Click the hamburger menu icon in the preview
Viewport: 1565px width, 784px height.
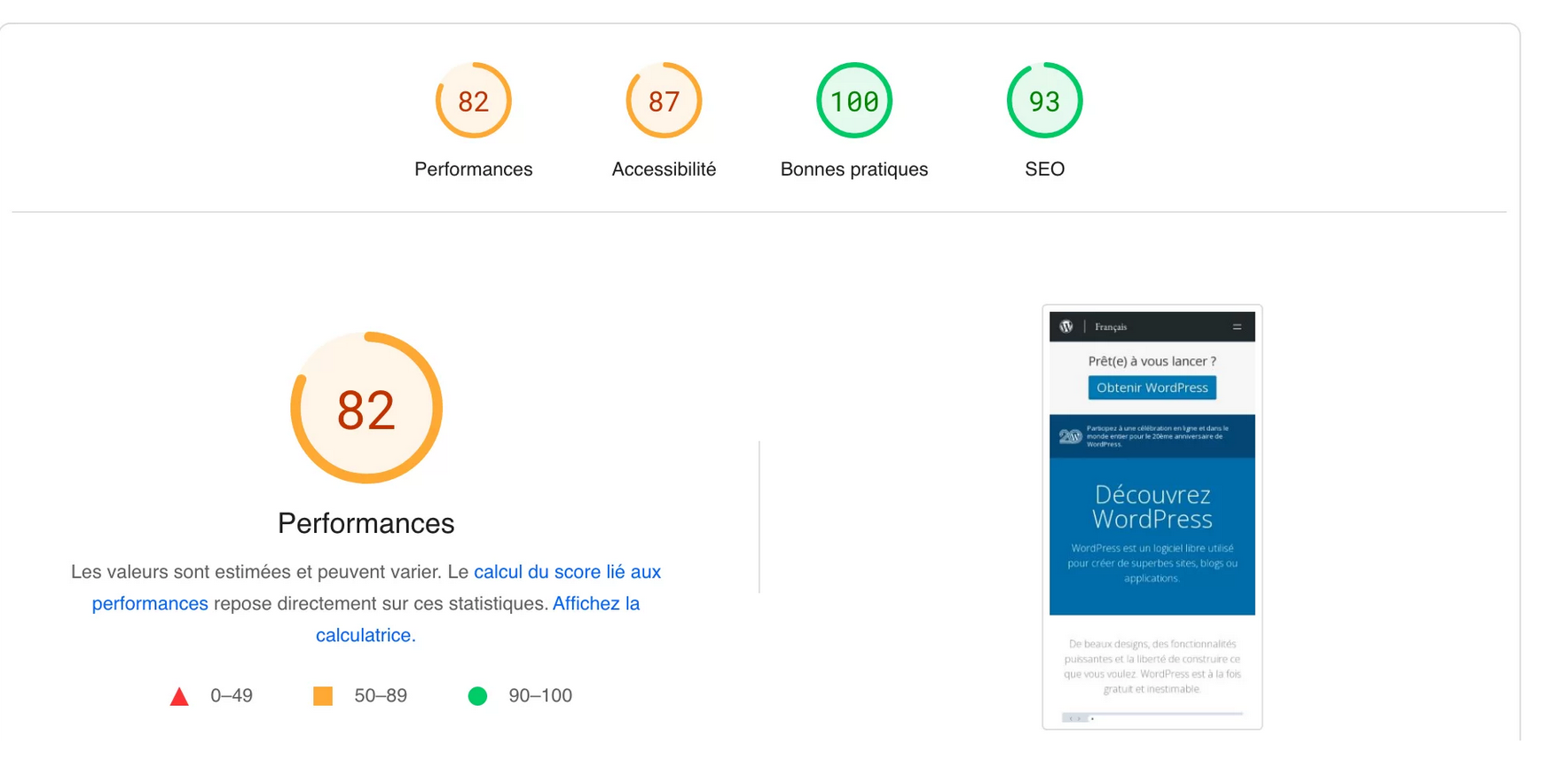(x=1237, y=327)
